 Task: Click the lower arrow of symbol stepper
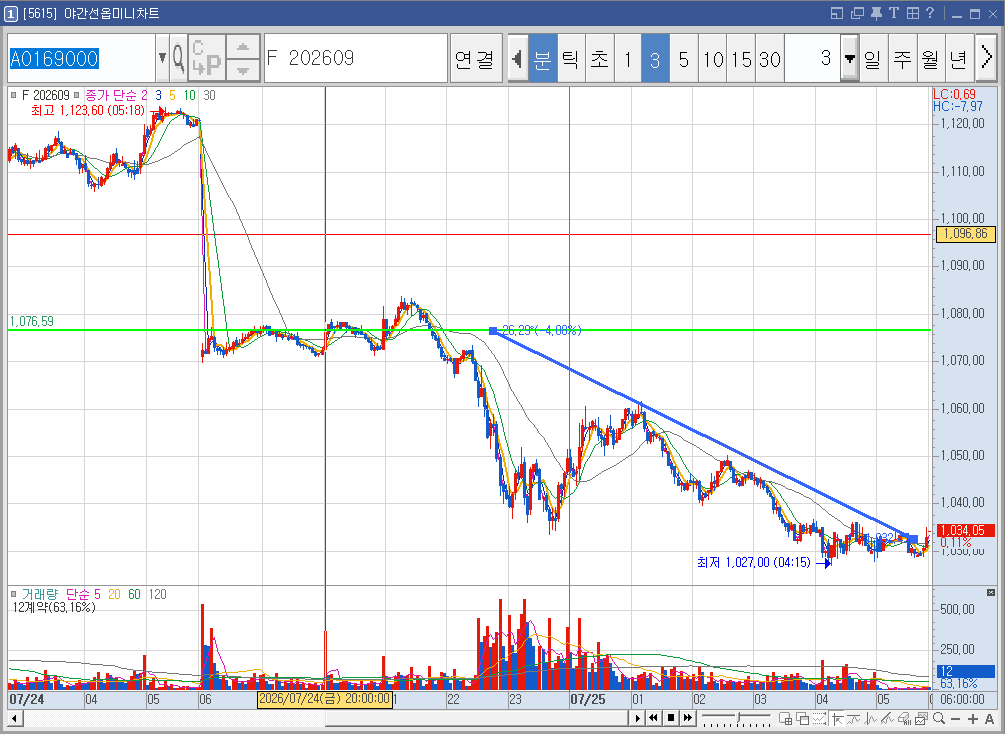click(243, 70)
